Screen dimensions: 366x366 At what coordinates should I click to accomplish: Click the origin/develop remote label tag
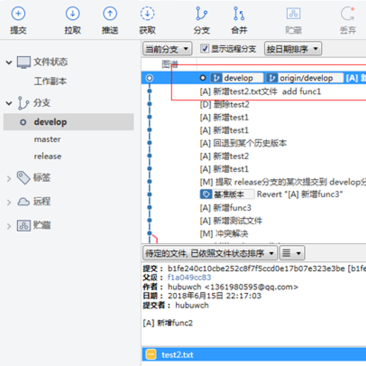[x=305, y=78]
